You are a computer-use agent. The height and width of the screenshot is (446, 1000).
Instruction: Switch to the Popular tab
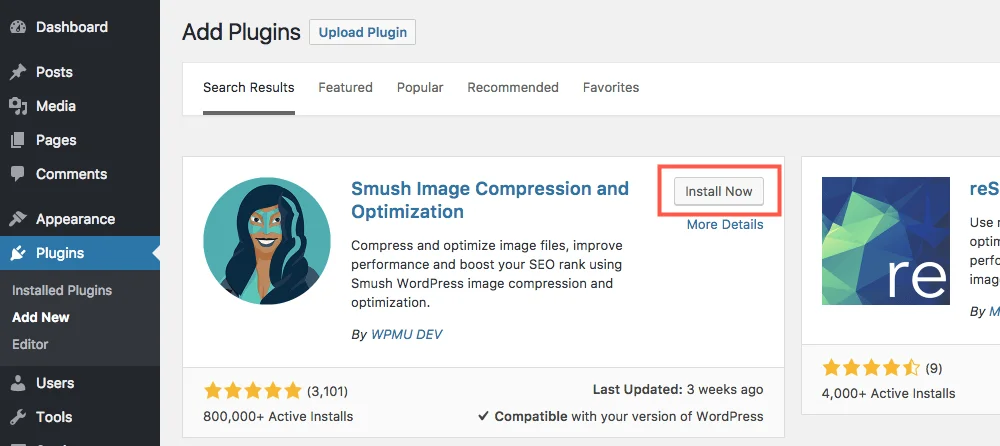(x=420, y=87)
